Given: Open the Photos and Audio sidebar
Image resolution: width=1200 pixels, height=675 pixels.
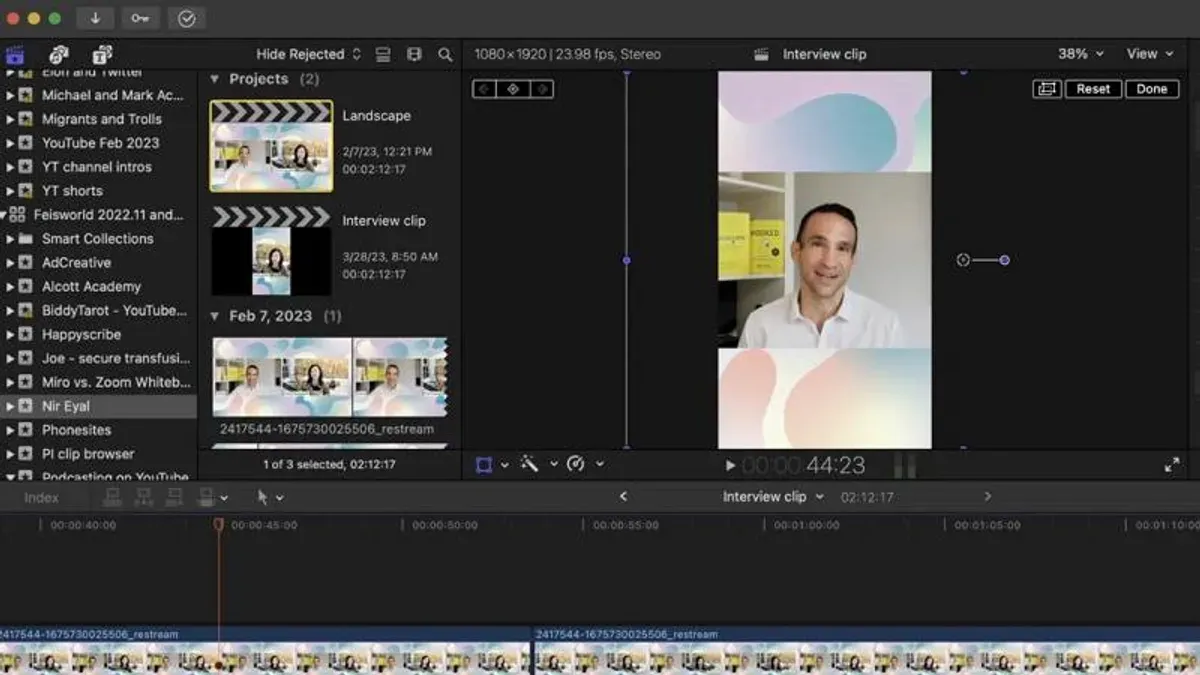Looking at the screenshot, I should click(x=59, y=54).
